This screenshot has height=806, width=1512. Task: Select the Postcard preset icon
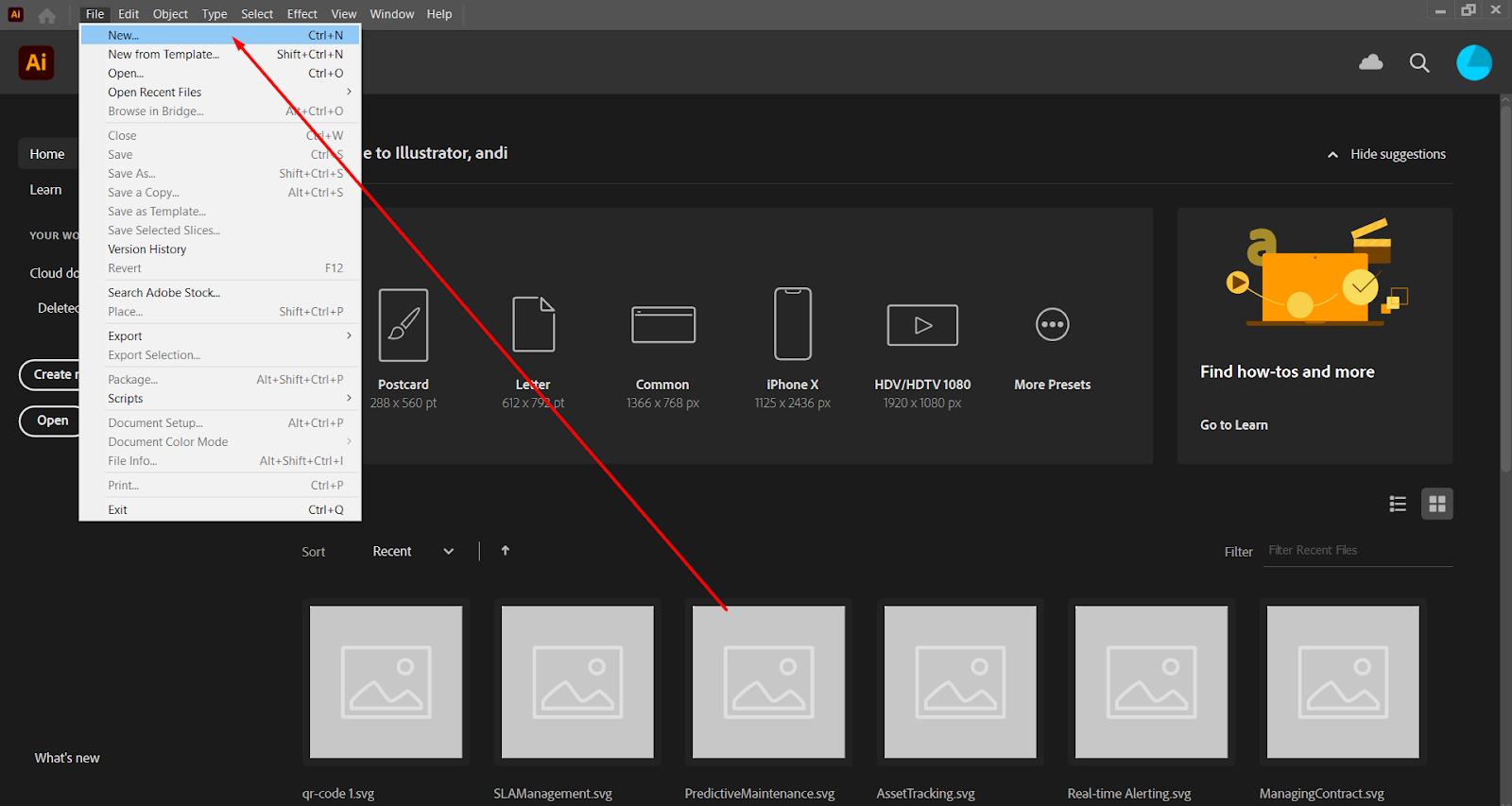(x=404, y=325)
